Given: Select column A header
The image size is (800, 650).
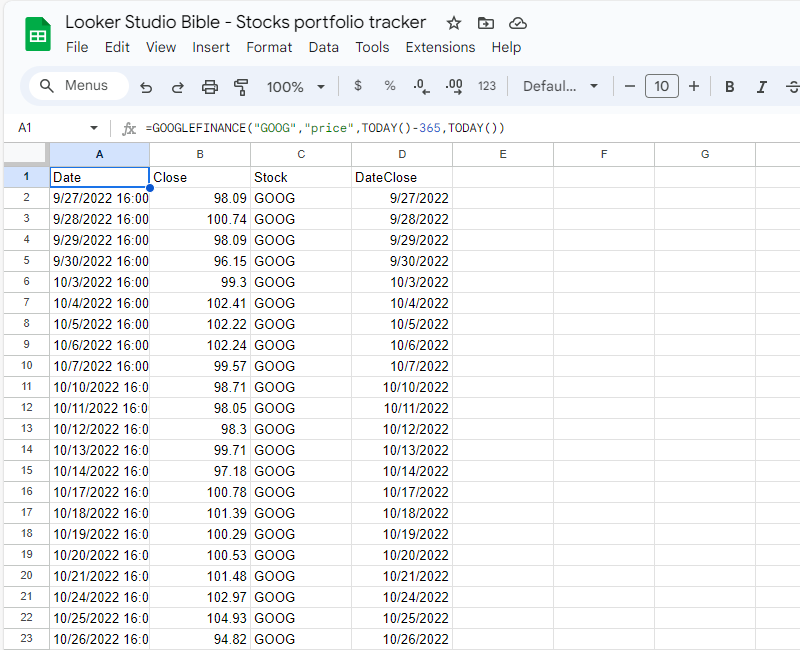Looking at the screenshot, I should click(99, 155).
